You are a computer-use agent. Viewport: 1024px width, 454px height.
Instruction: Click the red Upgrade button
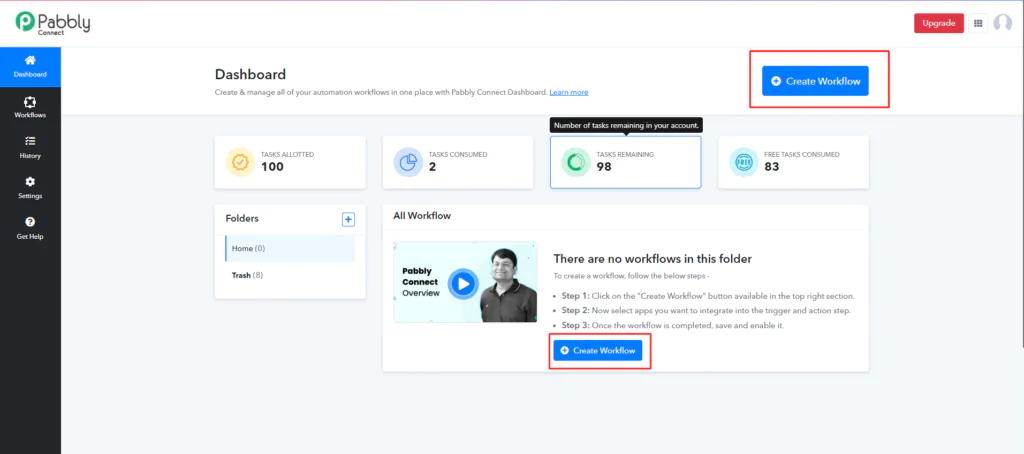(x=938, y=23)
